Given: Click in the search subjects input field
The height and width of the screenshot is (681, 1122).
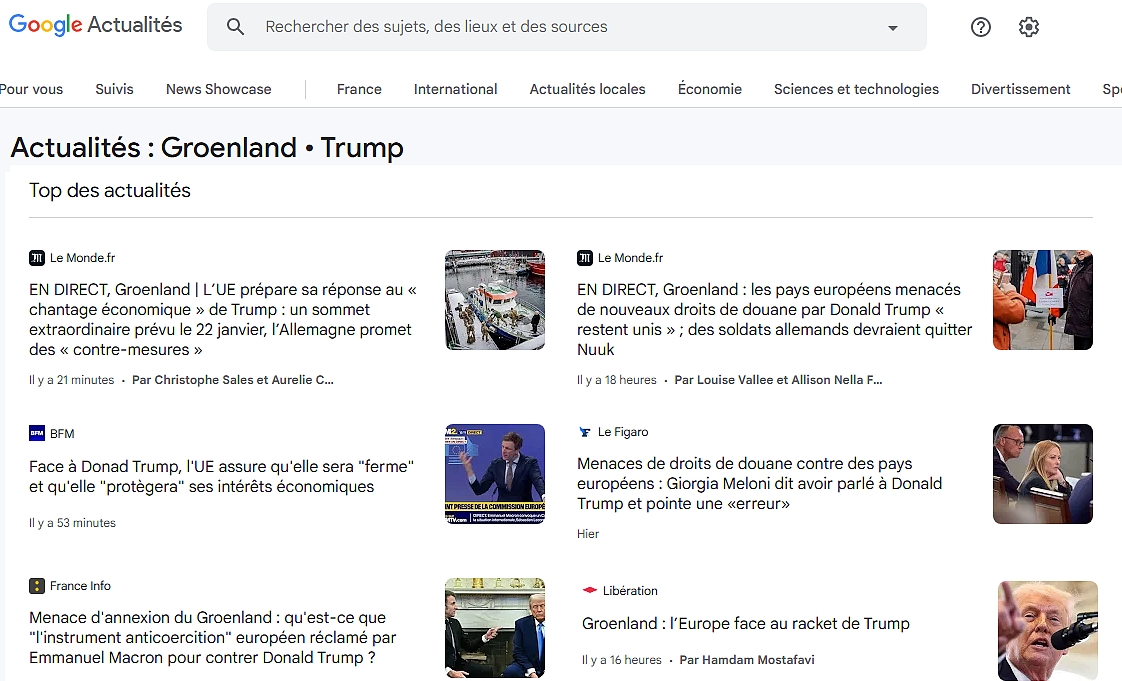Looking at the screenshot, I should [x=560, y=27].
